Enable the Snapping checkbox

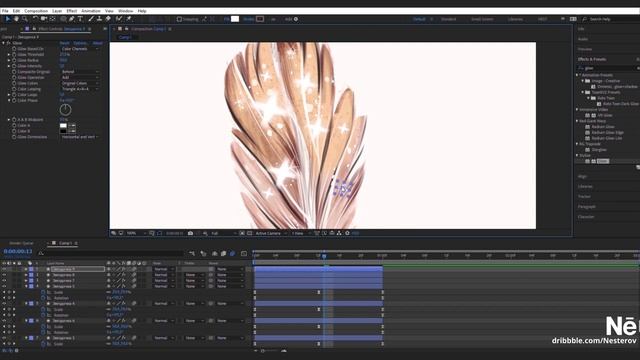[179, 19]
